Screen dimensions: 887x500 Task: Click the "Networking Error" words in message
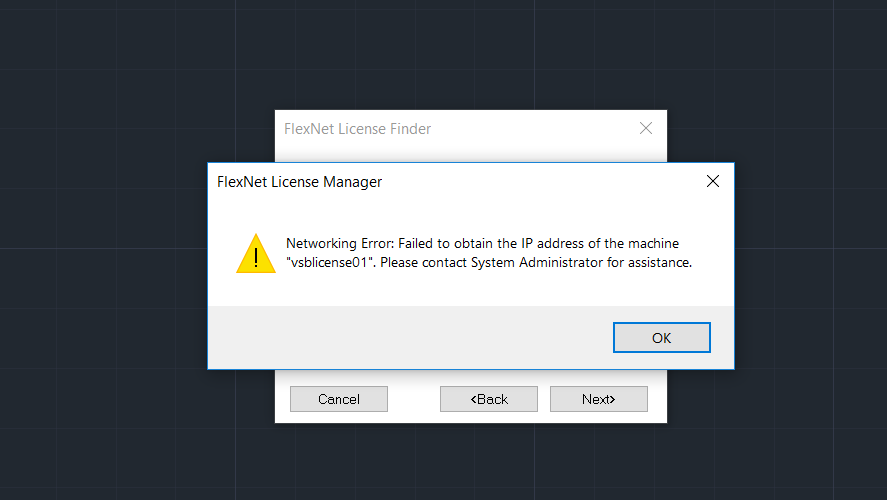(x=338, y=243)
